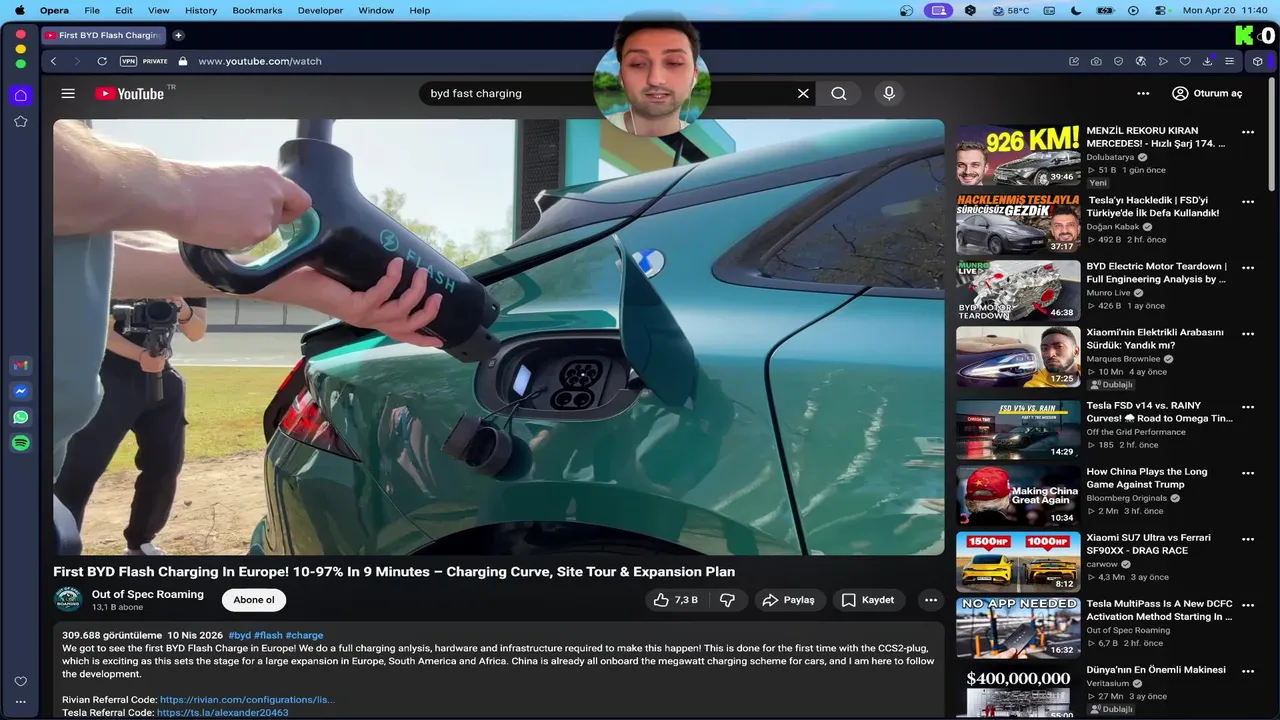
Task: Open the 926 KM Mercedes video thumbnail
Action: 1018,156
